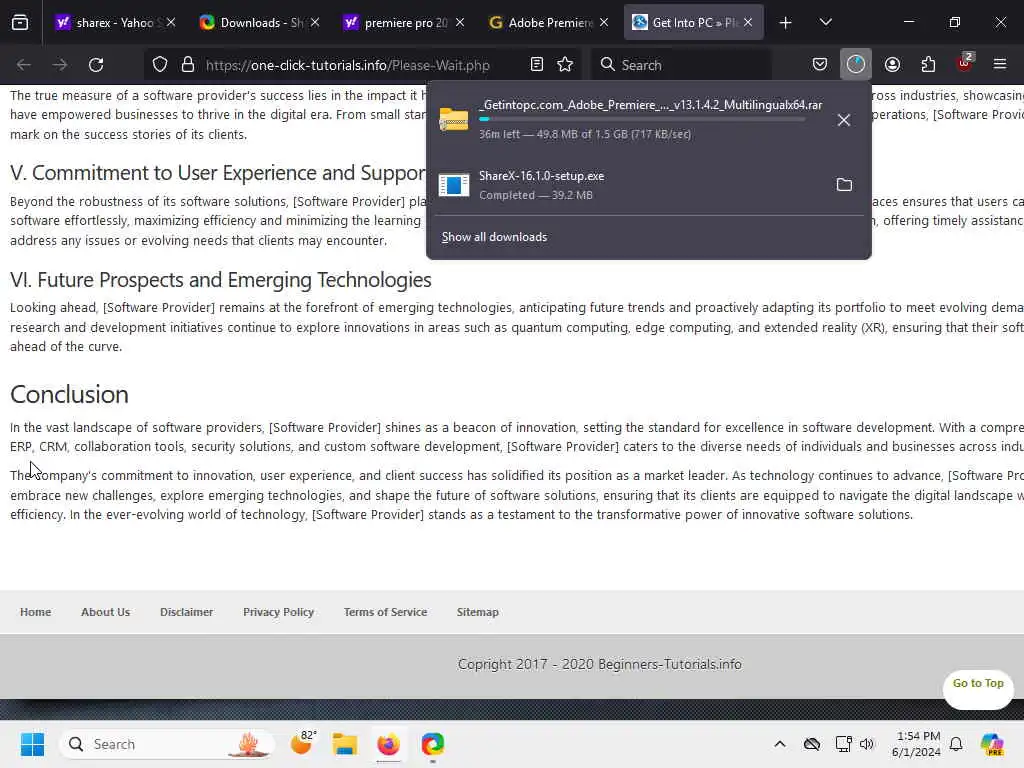The width and height of the screenshot is (1024, 768).
Task: Reload the current page
Action: (96, 65)
